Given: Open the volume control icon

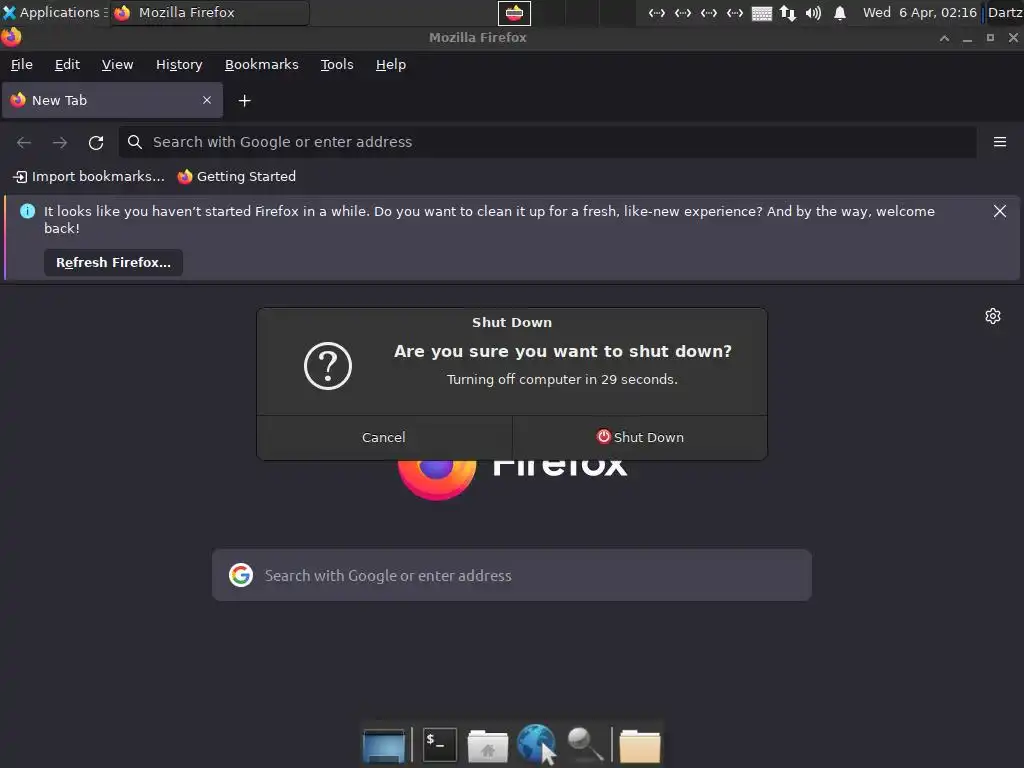Looking at the screenshot, I should point(814,13).
